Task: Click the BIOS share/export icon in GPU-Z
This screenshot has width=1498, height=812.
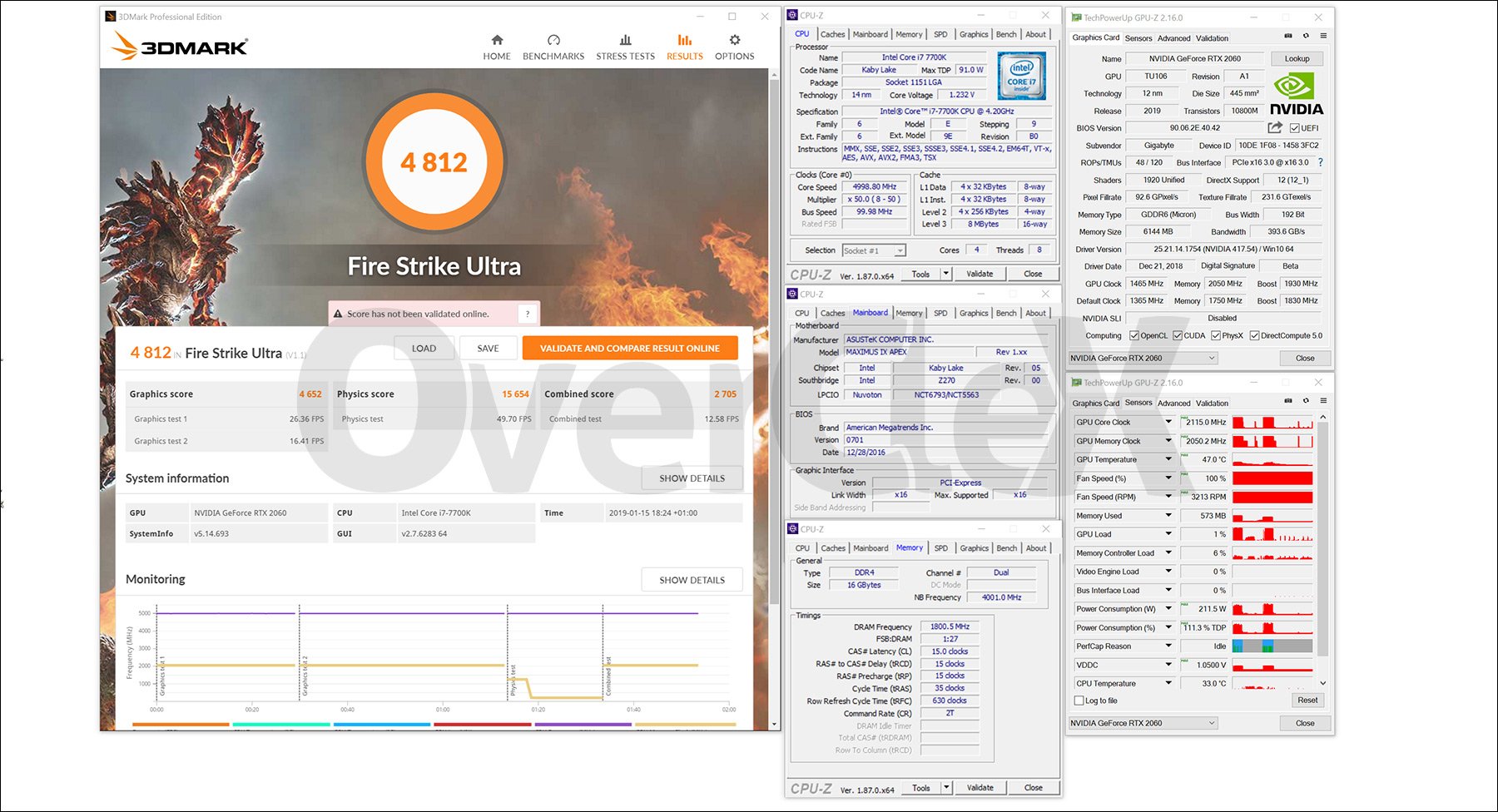Action: (x=1274, y=127)
